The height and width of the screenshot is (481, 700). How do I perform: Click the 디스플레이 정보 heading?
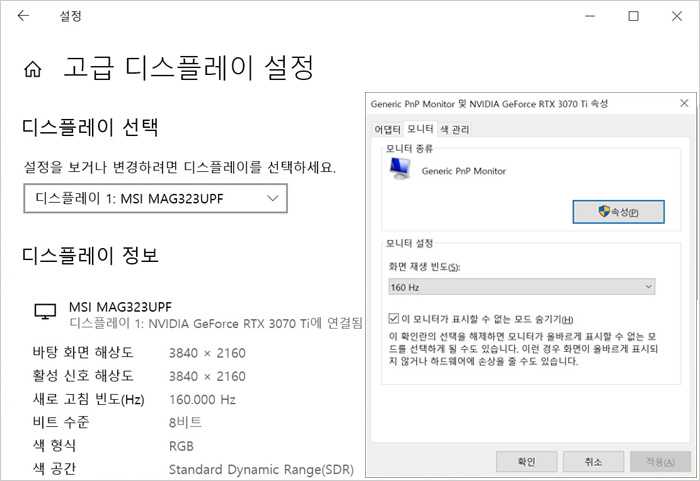[91, 255]
